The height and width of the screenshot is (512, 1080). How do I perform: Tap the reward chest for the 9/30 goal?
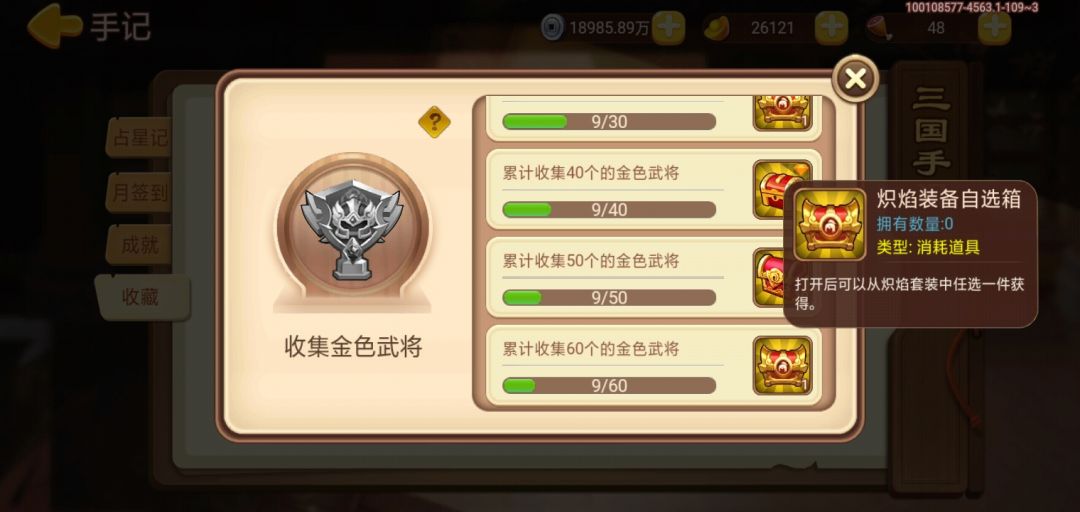click(782, 113)
